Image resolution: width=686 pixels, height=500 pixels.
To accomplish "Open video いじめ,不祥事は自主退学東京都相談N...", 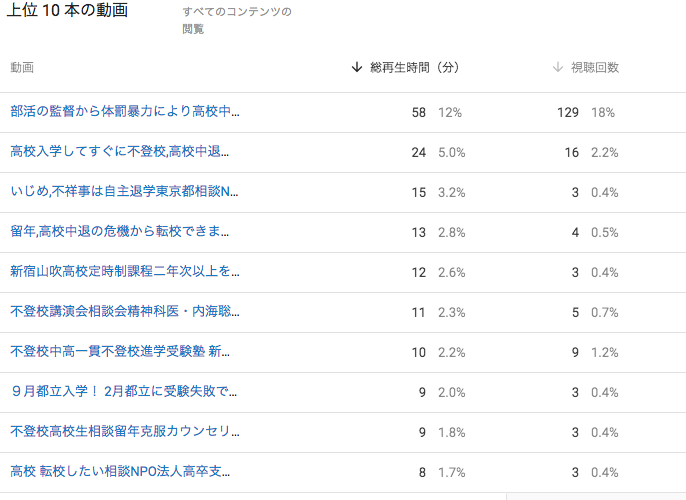I will [125, 191].
